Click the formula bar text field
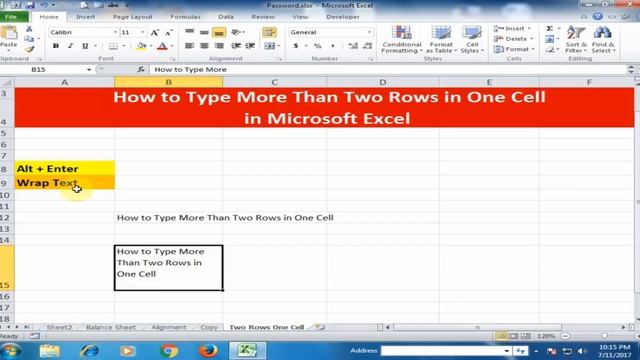This screenshot has height=360, width=640. [388, 69]
